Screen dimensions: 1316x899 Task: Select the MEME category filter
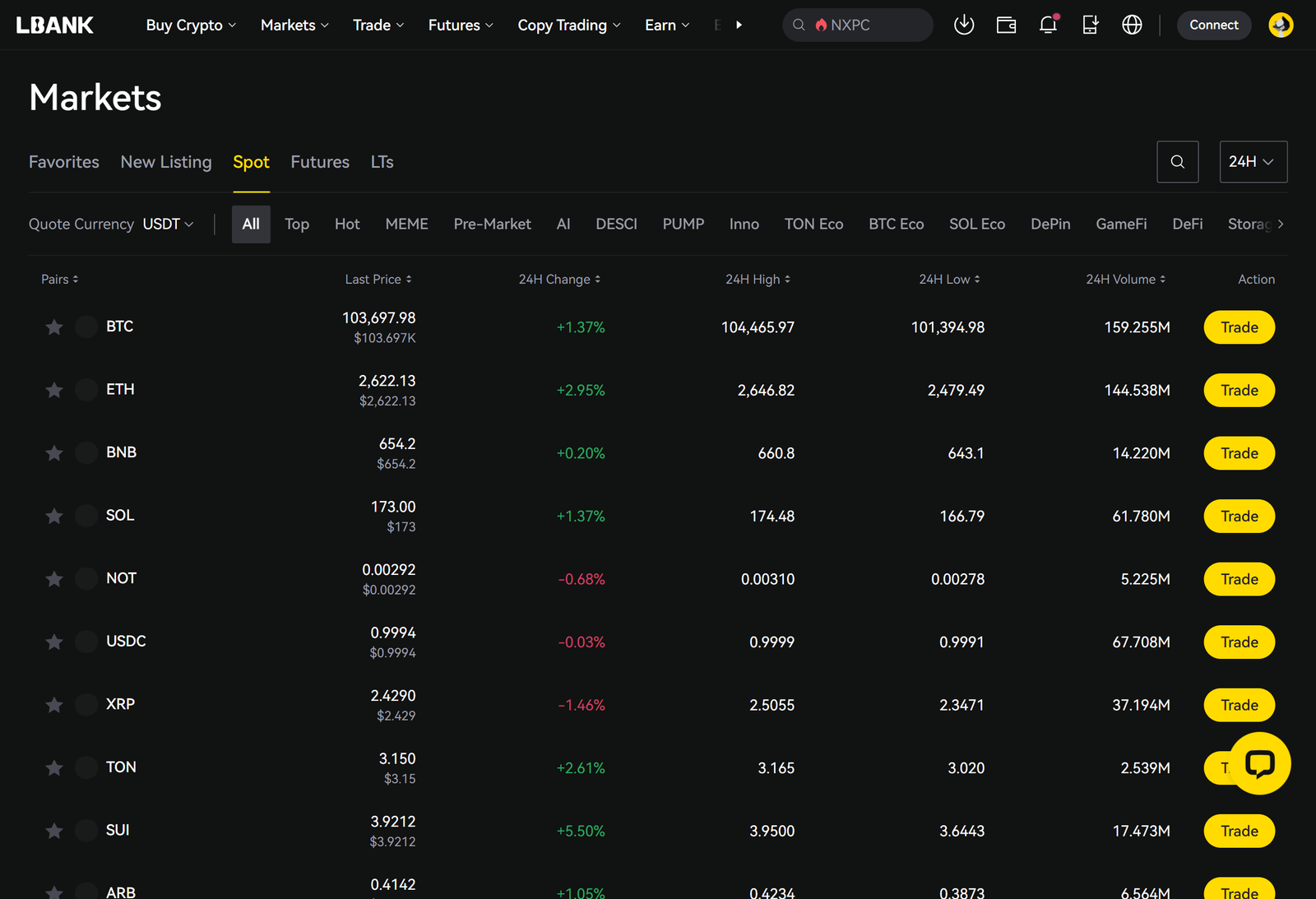(406, 224)
